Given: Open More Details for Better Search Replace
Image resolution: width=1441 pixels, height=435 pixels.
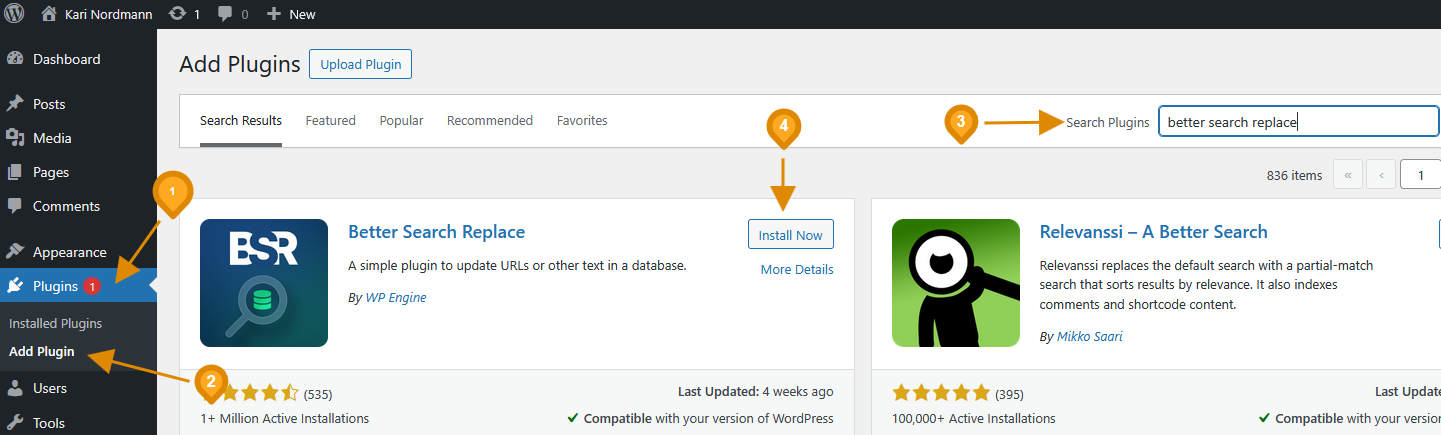Looking at the screenshot, I should pyautogui.click(x=797, y=270).
